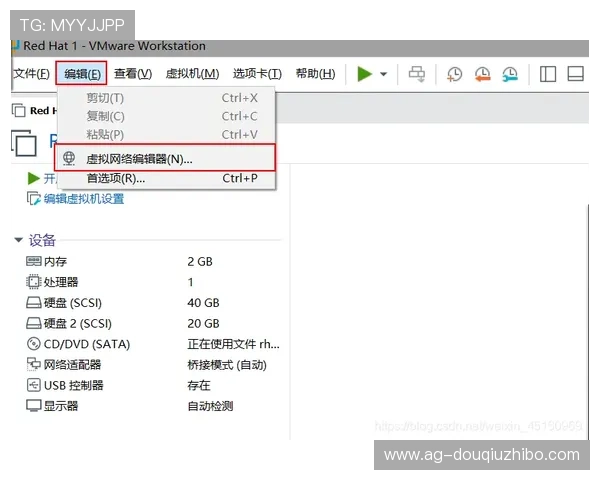Open the 帮助(H) menu

315,73
